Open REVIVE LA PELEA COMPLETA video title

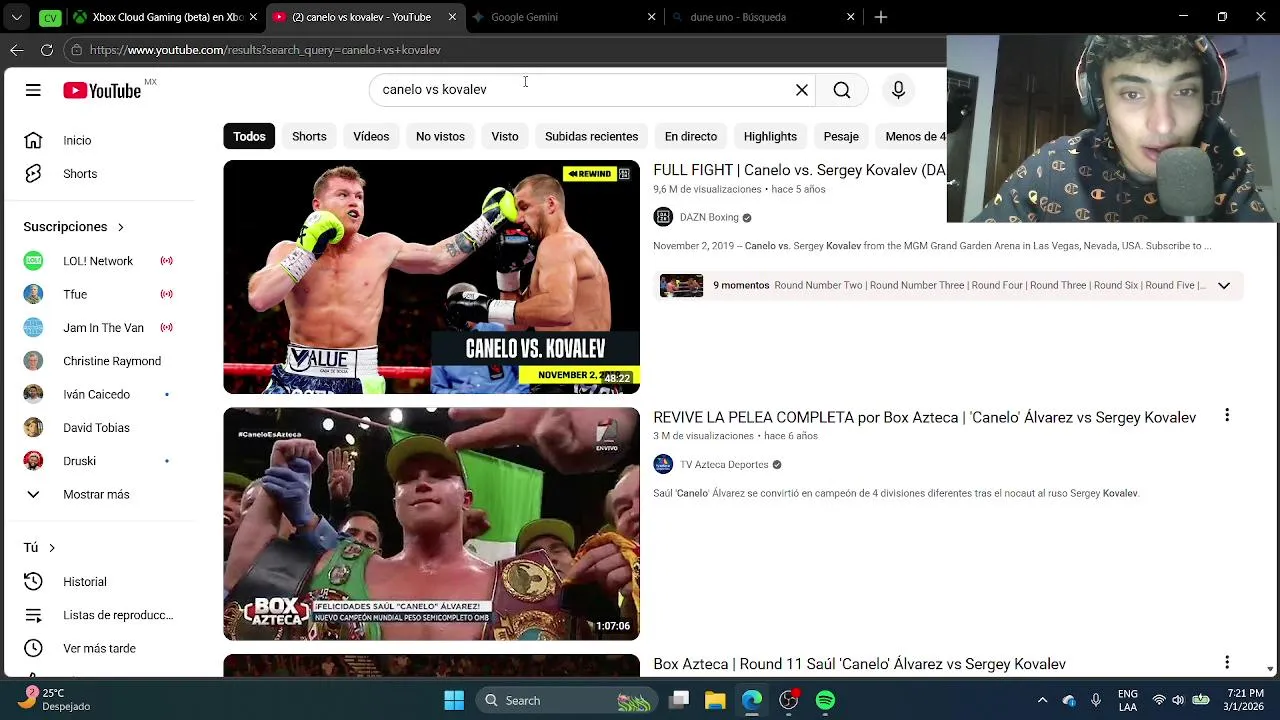coord(924,417)
